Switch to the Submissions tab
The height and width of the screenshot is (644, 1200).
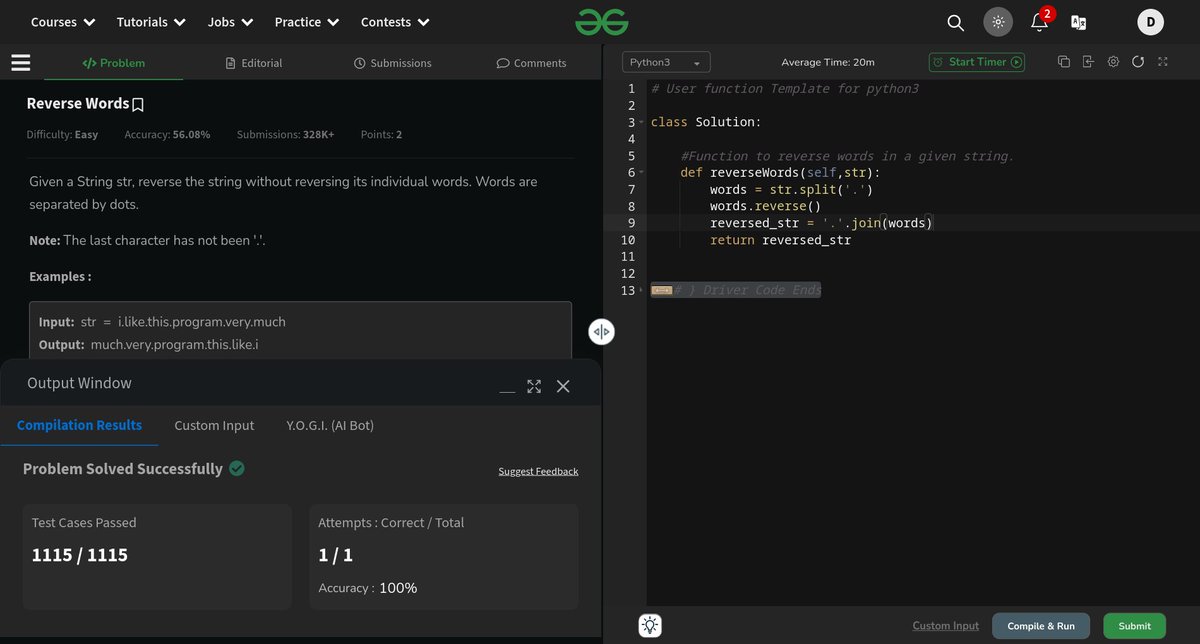click(393, 63)
